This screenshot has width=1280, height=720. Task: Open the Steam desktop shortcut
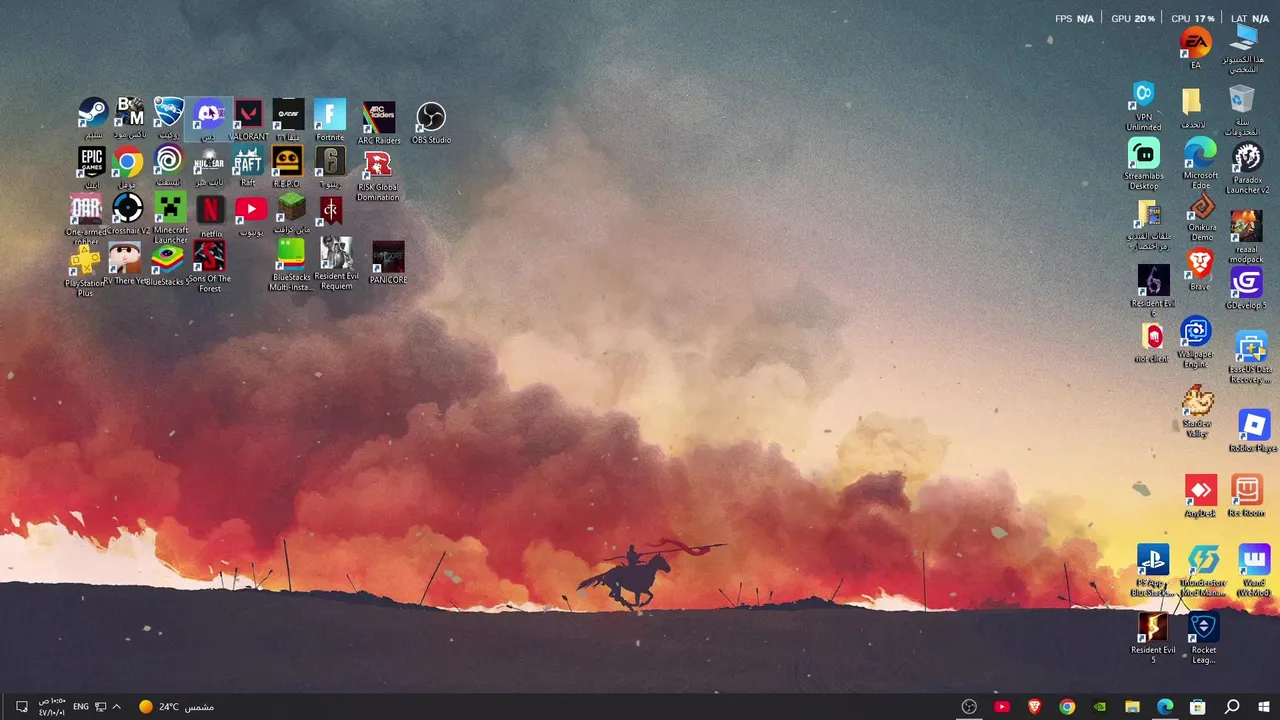point(93,118)
